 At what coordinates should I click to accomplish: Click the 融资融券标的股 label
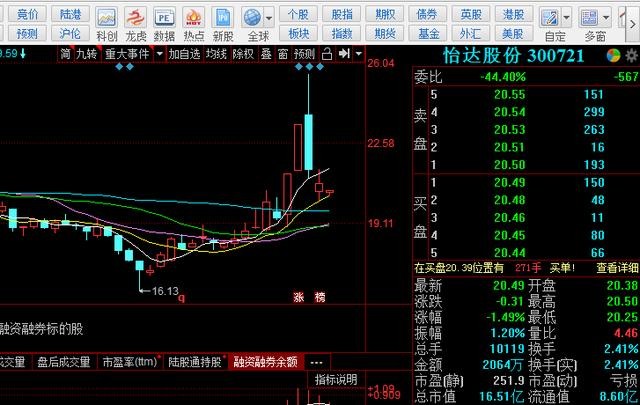(41, 329)
